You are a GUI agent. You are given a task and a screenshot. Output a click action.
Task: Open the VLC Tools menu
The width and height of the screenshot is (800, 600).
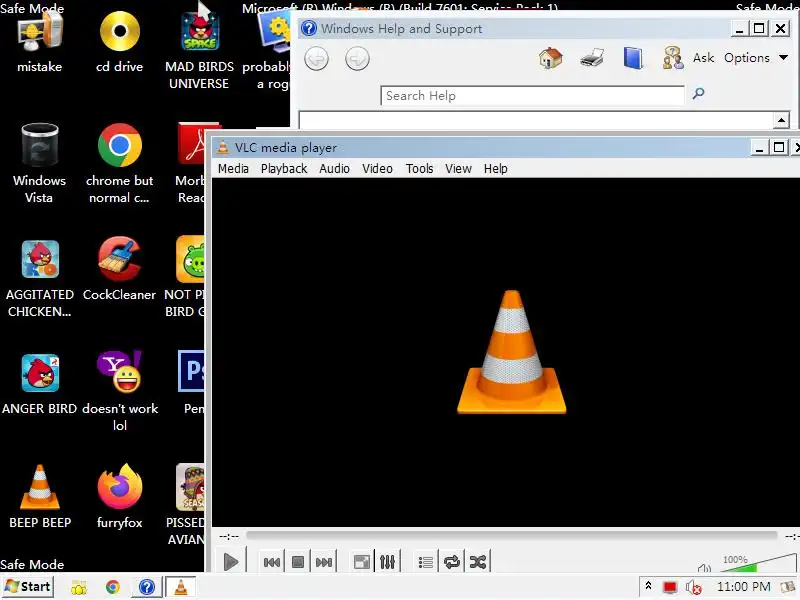[x=419, y=169]
